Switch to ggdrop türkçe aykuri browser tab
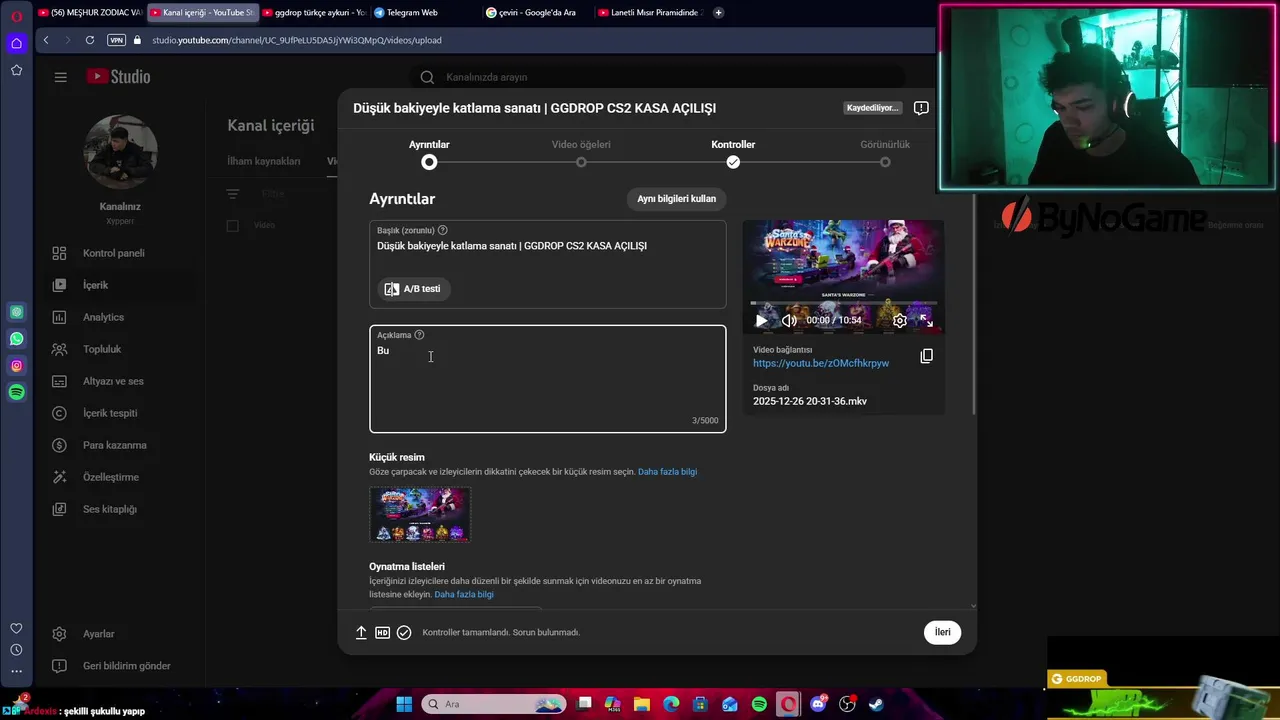This screenshot has height=720, width=1280. 313,13
